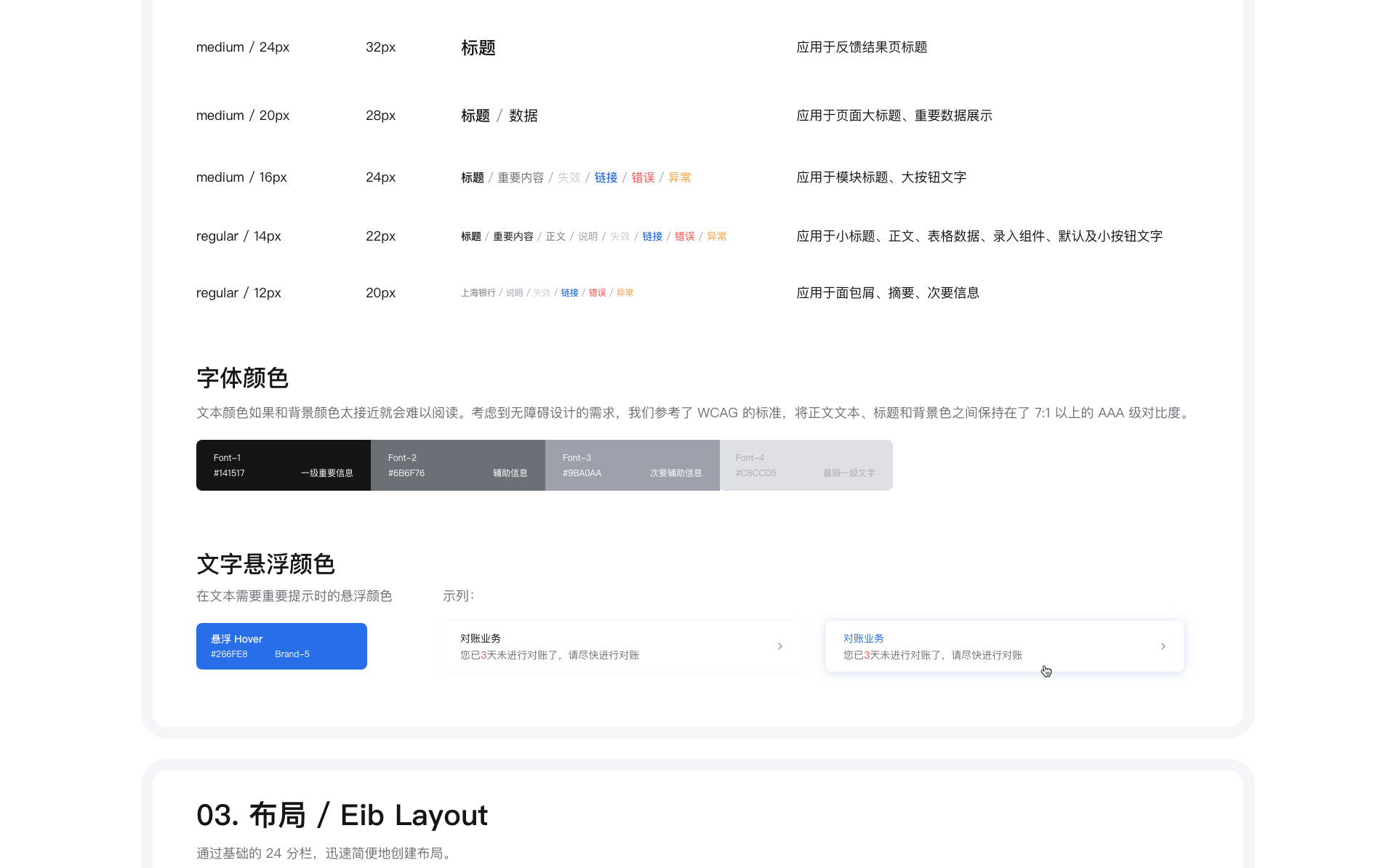This screenshot has width=1396, height=868.
Task: Click the black 对账业务 title in first card
Action: [480, 638]
